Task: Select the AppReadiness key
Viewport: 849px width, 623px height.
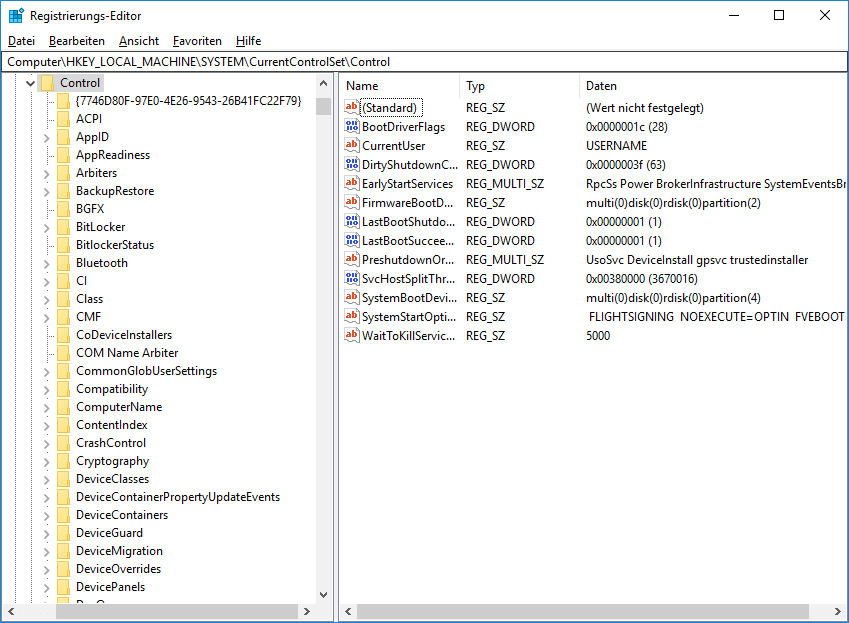Action: 113,155
